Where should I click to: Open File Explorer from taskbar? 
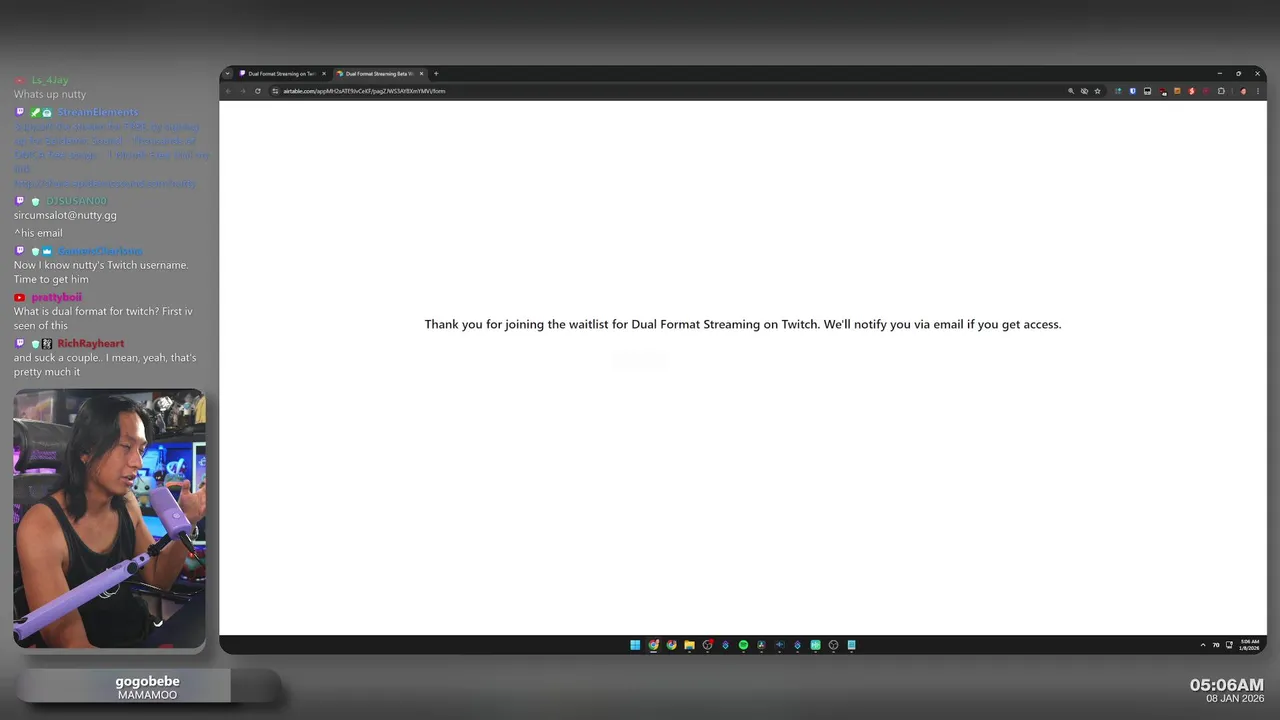point(689,645)
